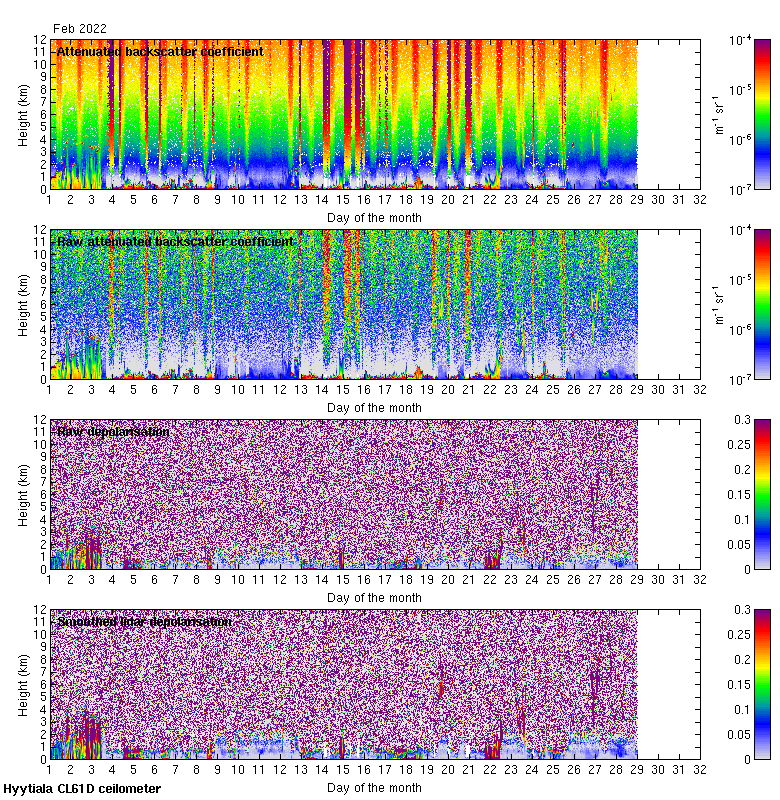Viewport: 780px width, 800px height.
Task: Click the raw depolarisation colorbar
Action: click(762, 494)
